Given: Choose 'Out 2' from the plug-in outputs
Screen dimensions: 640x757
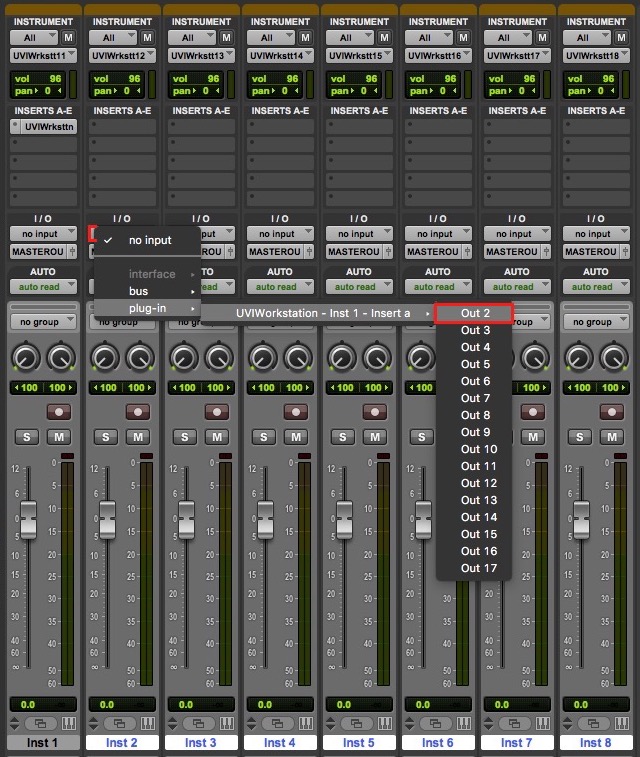Looking at the screenshot, I should (473, 313).
